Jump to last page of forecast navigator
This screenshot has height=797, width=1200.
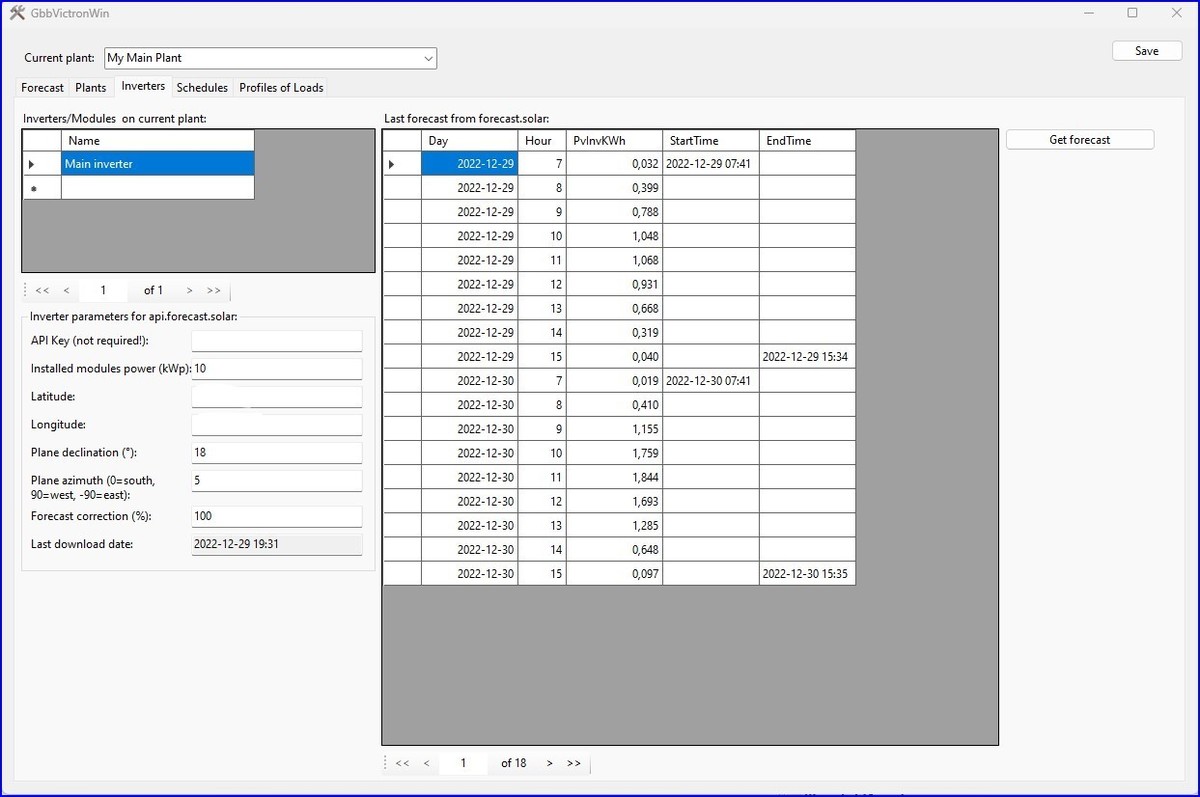573,763
